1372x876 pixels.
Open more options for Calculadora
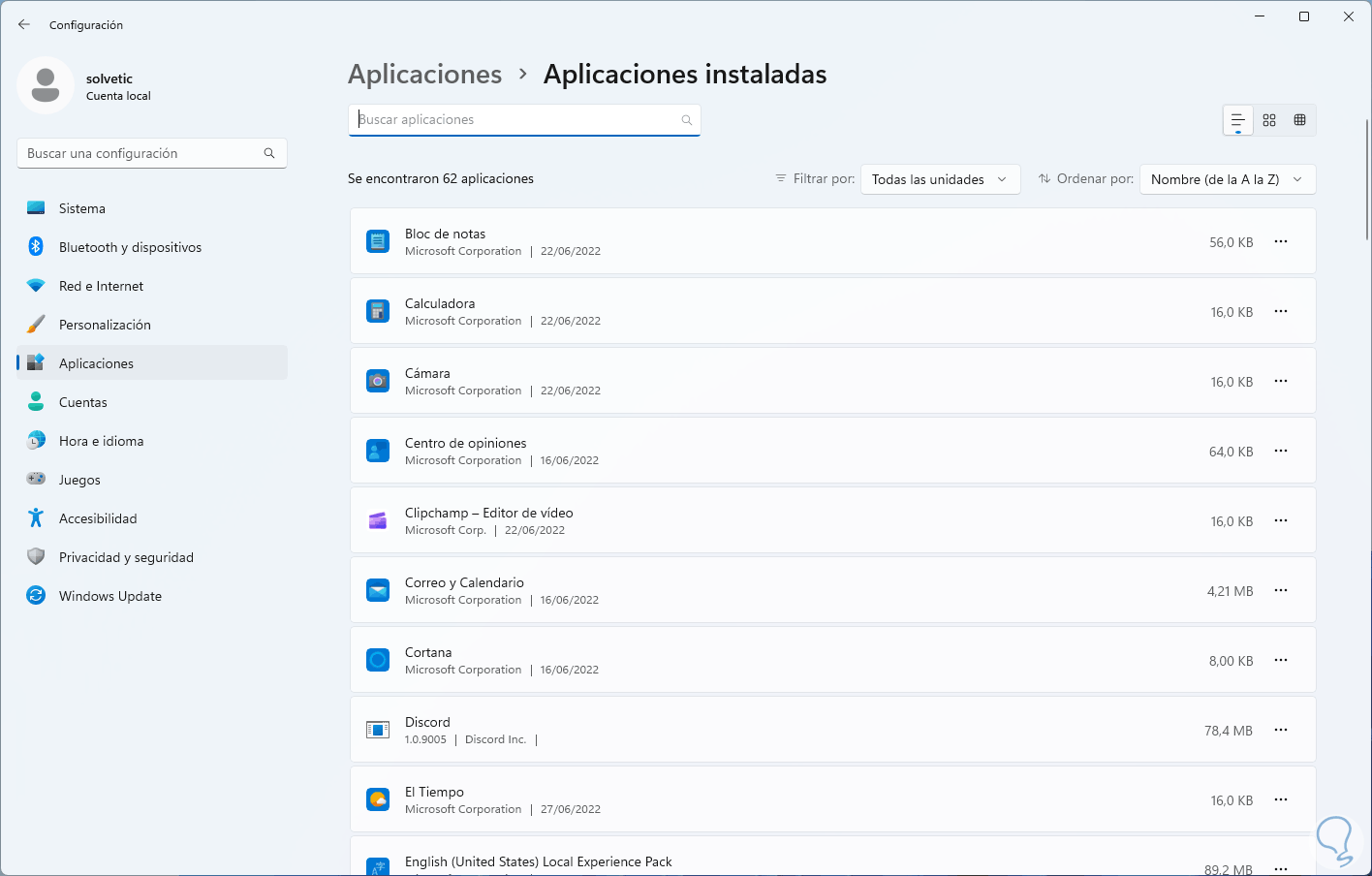pos(1281,311)
